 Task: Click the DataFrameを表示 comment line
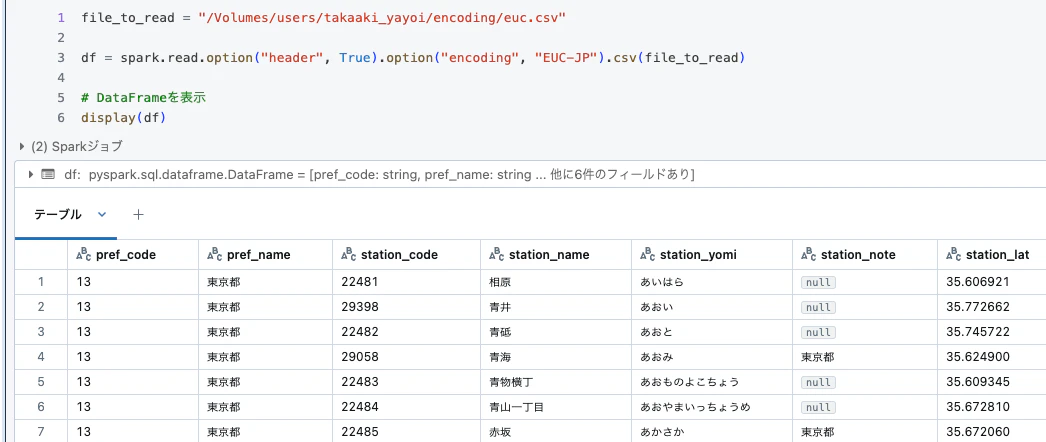143,98
